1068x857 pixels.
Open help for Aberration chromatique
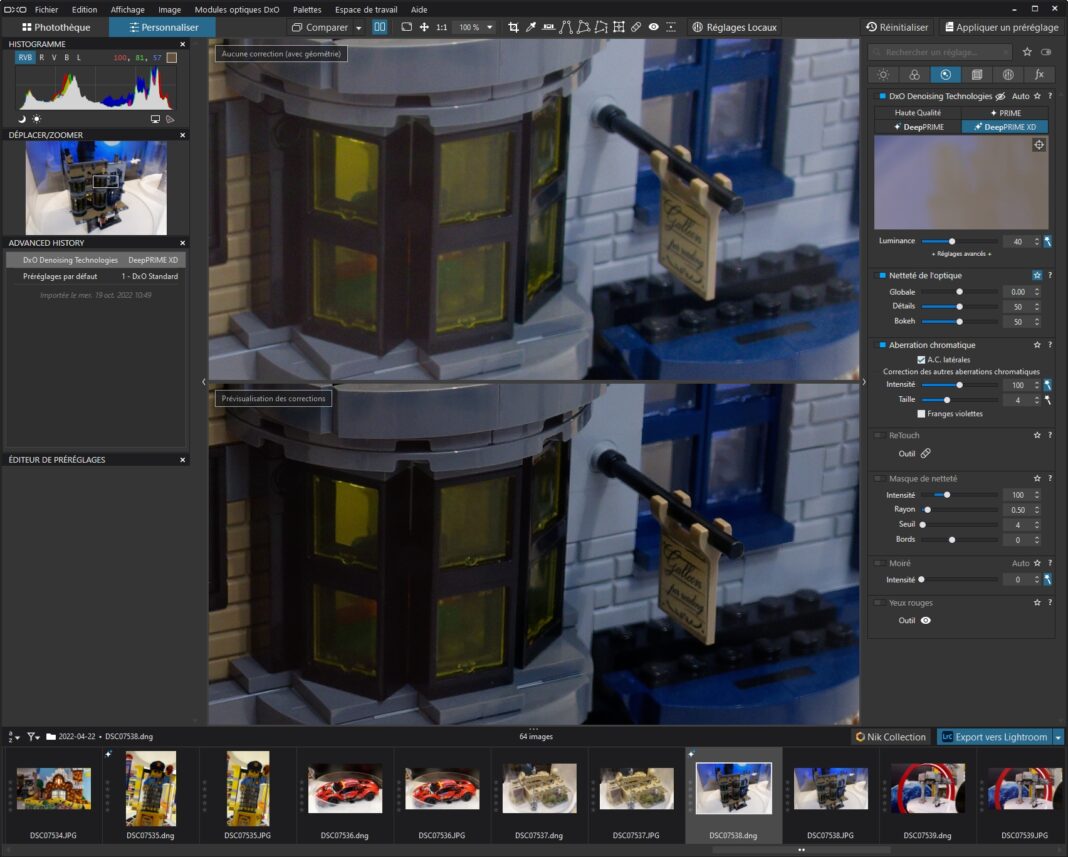pyautogui.click(x=1050, y=345)
